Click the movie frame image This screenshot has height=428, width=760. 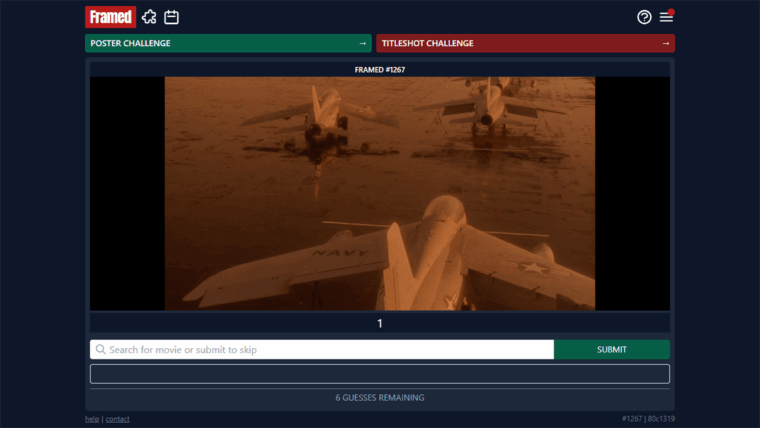(x=380, y=193)
